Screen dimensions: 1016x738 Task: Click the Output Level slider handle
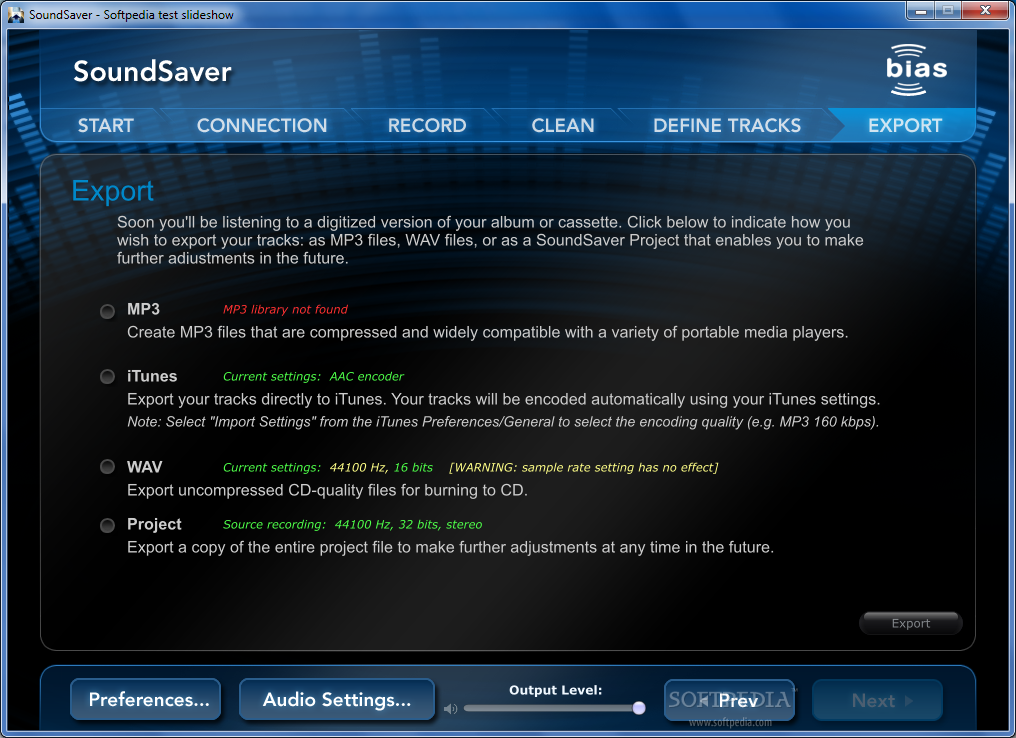[639, 708]
